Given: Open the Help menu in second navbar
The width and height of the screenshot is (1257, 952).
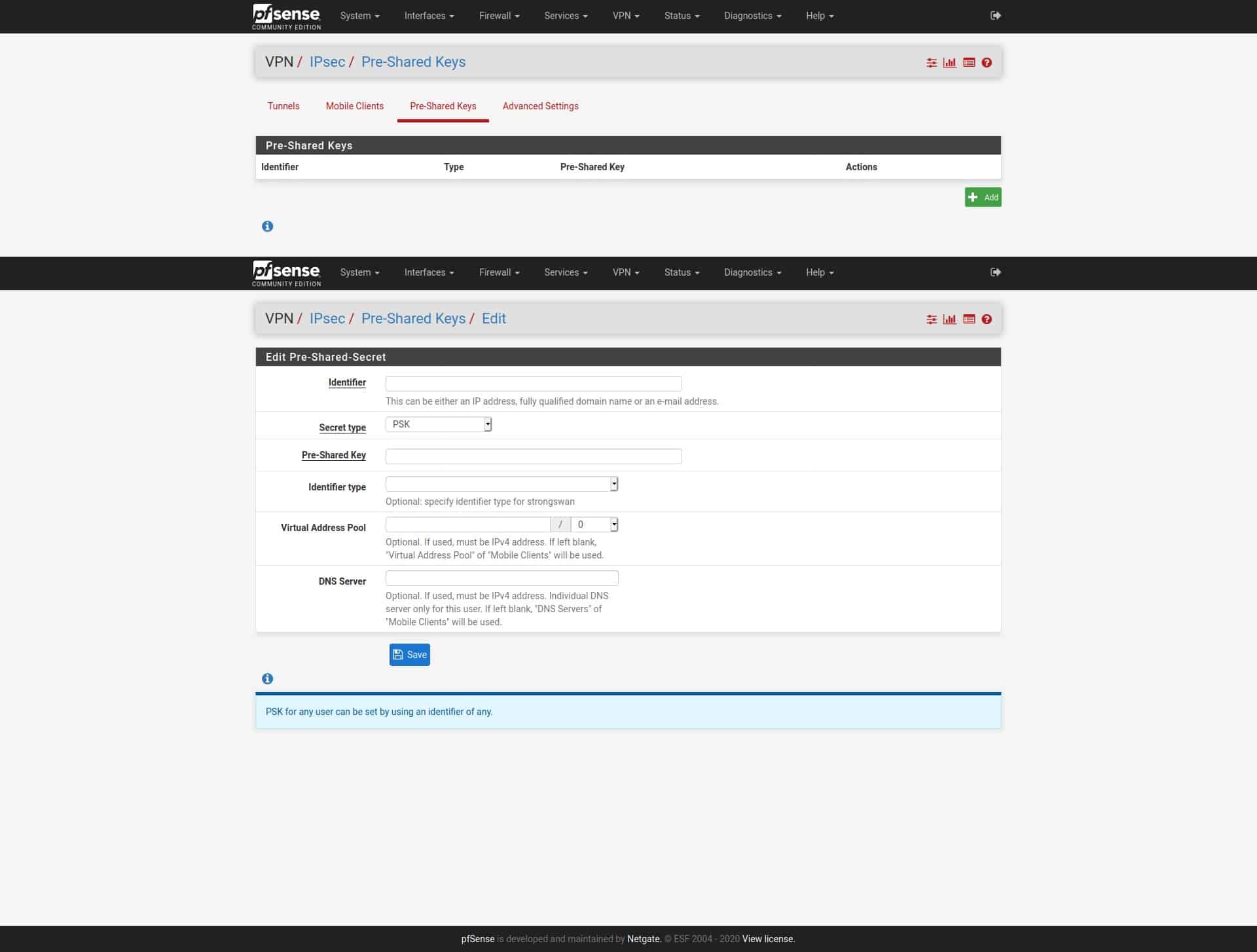Looking at the screenshot, I should coord(820,272).
